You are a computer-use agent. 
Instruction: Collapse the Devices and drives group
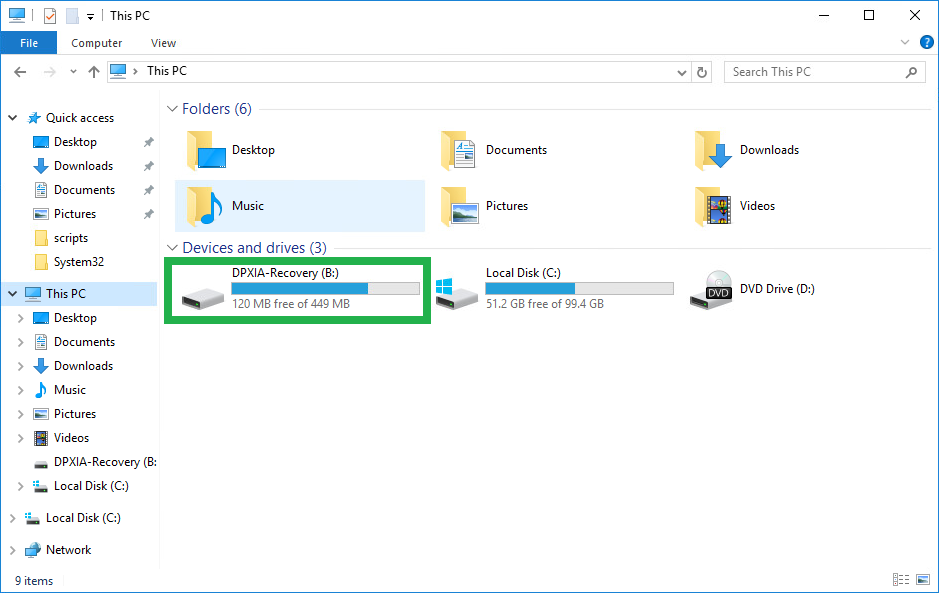171,248
